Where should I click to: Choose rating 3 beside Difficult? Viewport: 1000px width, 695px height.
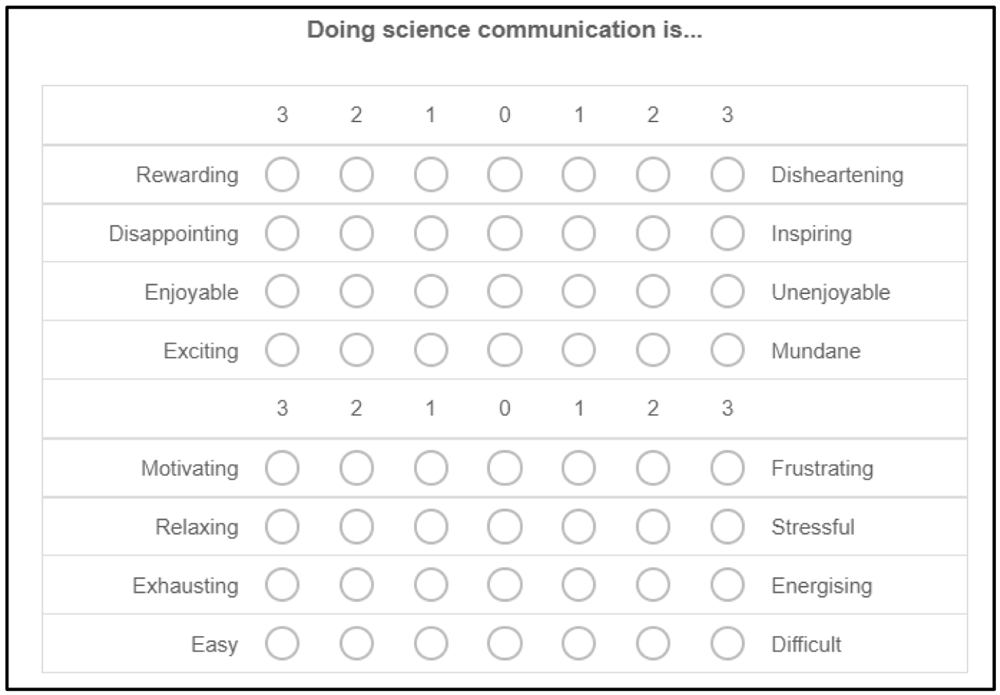(x=727, y=643)
